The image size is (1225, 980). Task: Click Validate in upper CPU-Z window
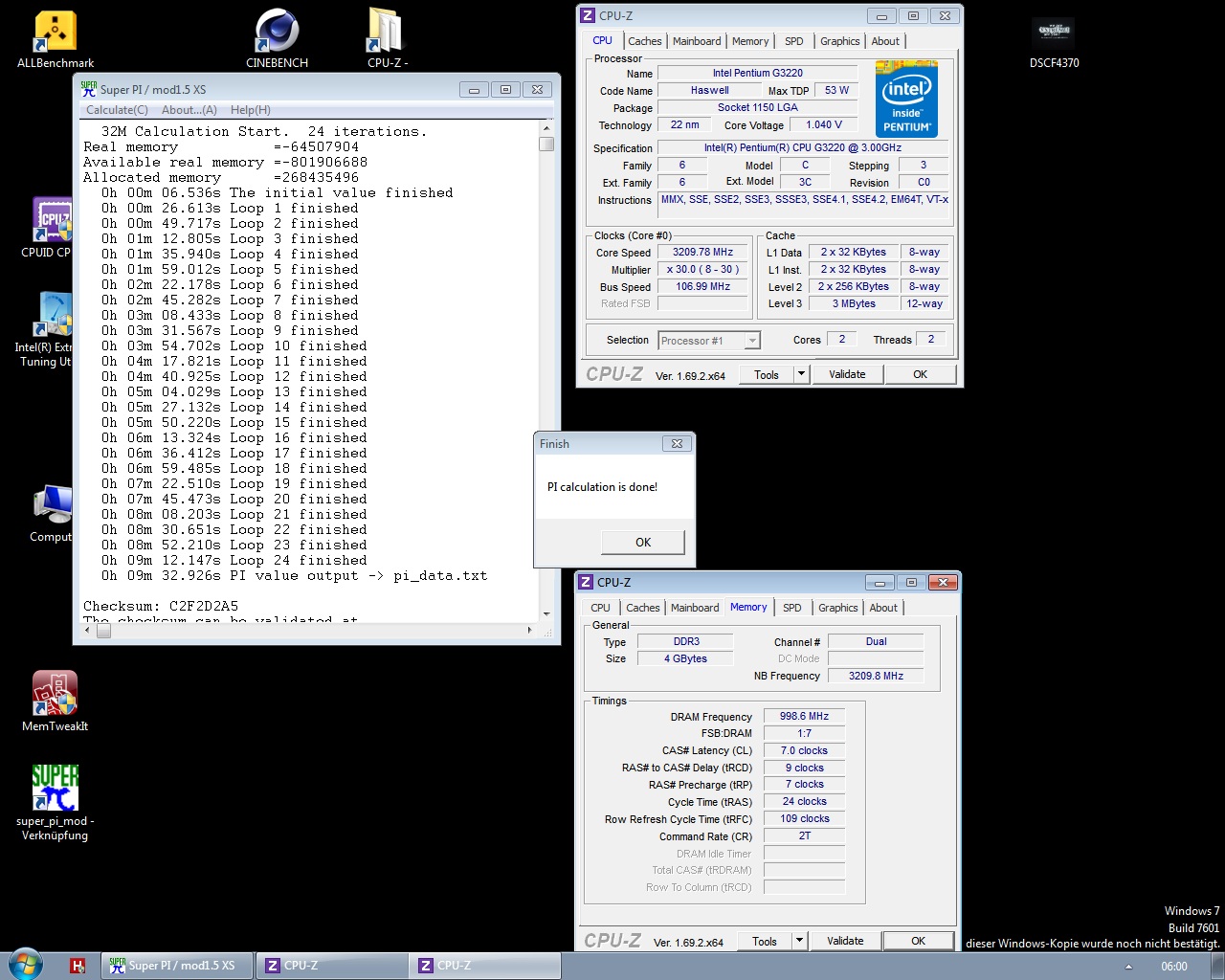(847, 374)
